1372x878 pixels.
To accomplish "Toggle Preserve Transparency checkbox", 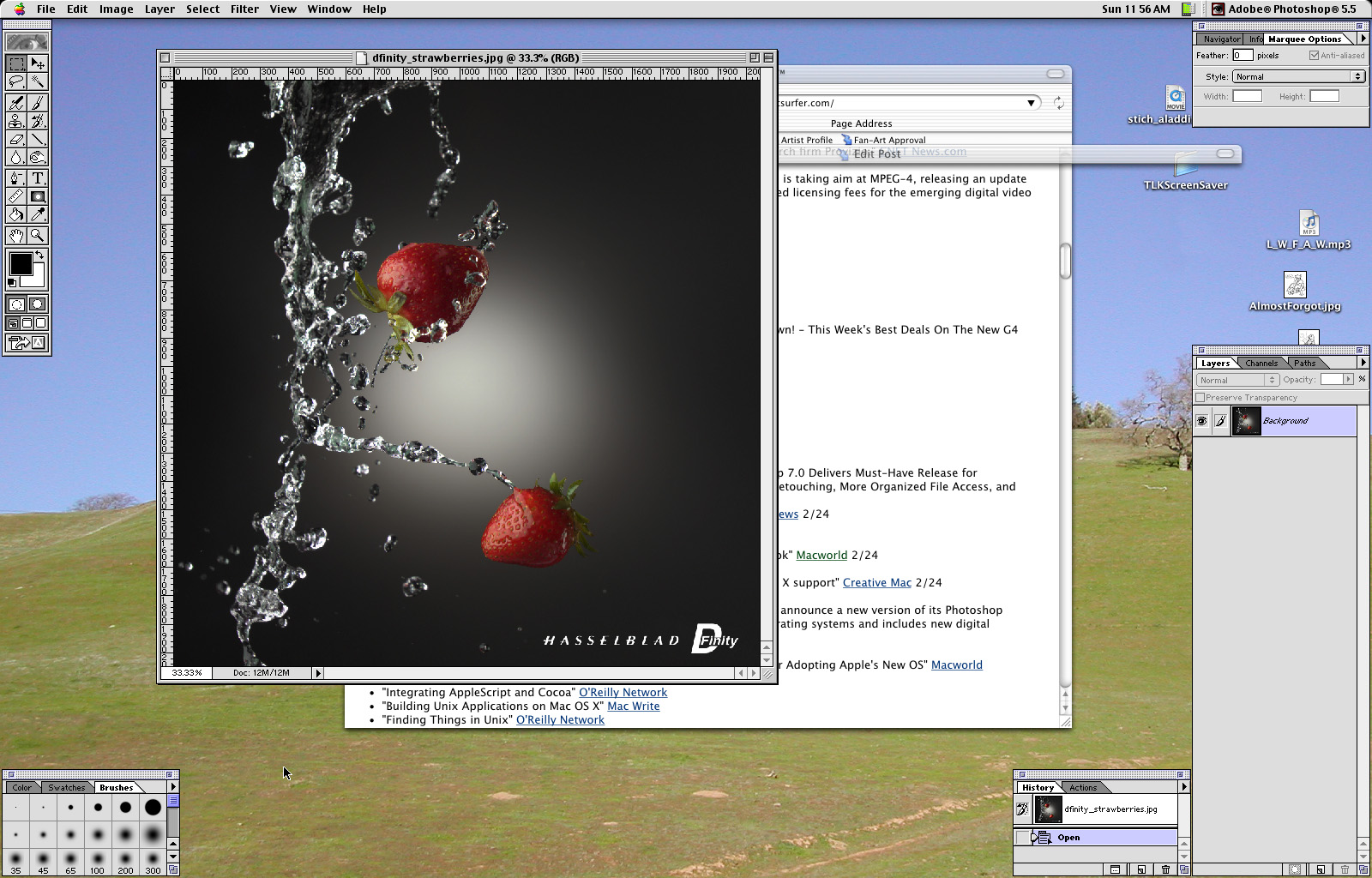I will [x=1200, y=398].
